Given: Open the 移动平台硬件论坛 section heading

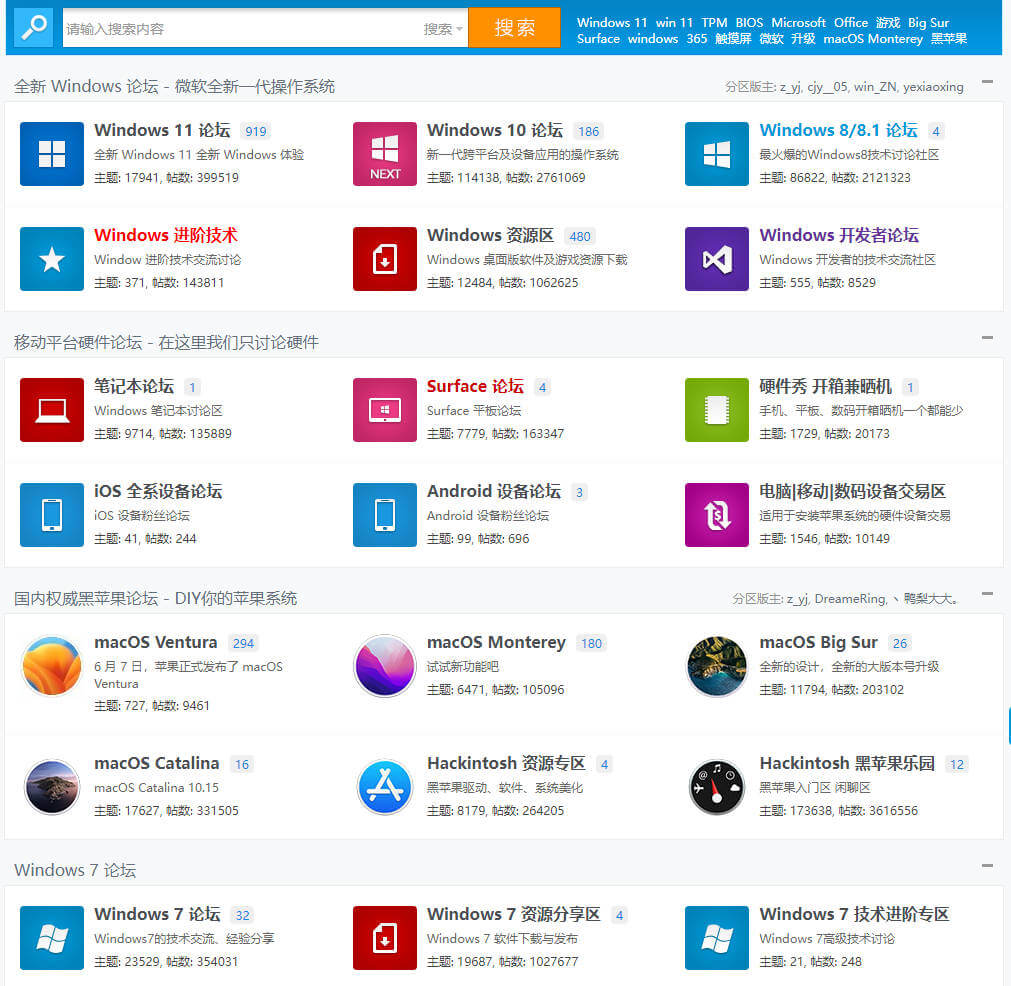Looking at the screenshot, I should 166,342.
